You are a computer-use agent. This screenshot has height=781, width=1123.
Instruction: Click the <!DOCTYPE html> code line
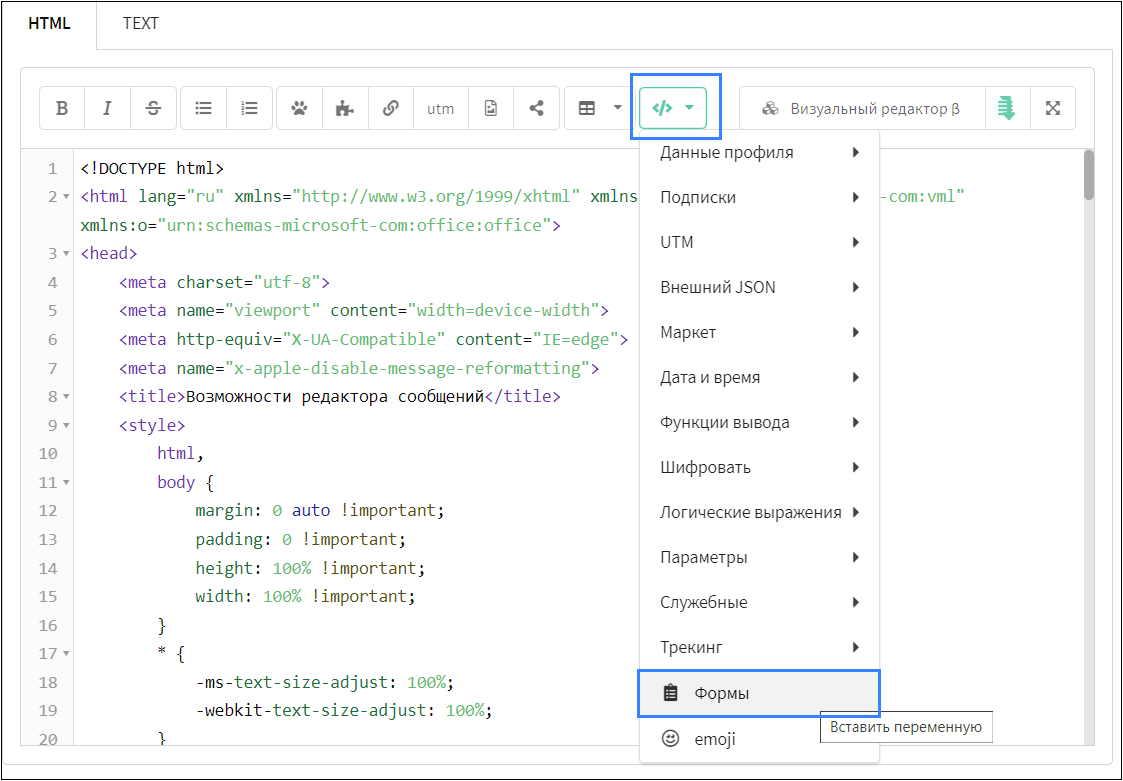(153, 168)
